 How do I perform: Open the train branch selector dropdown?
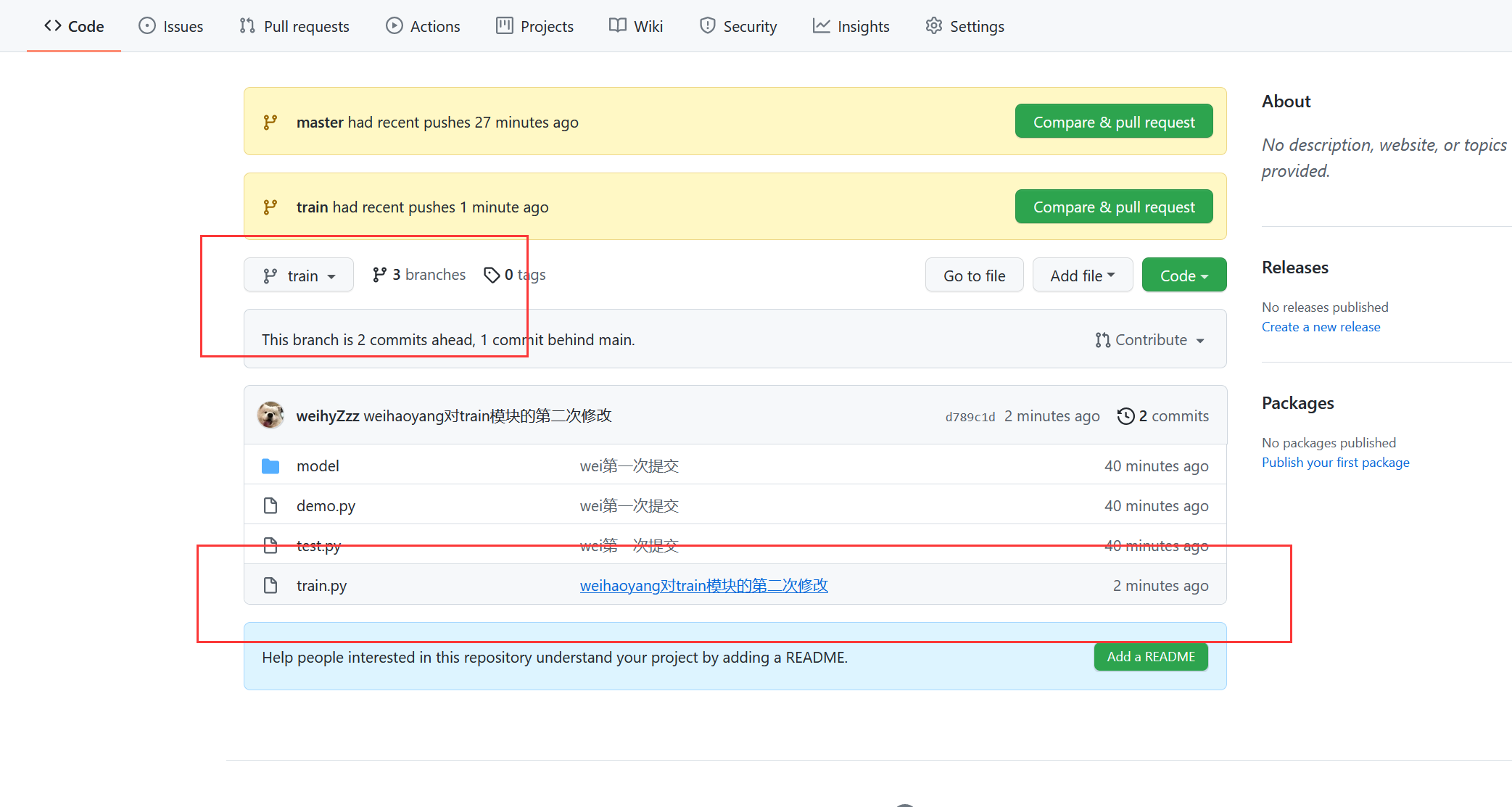click(299, 276)
